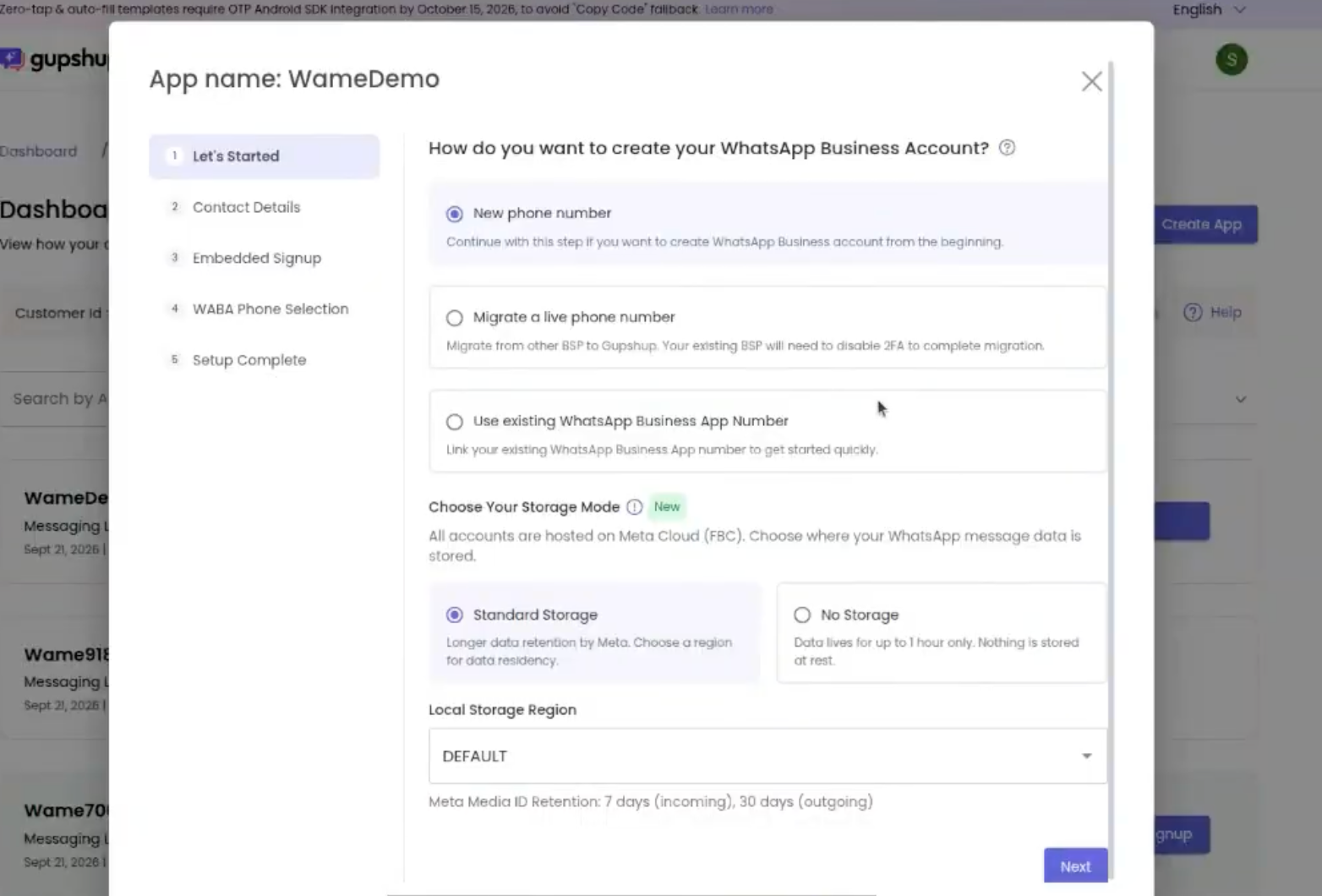Viewport: 1322px width, 896px height.
Task: Click the info icon next to Storage Mode
Action: (634, 507)
